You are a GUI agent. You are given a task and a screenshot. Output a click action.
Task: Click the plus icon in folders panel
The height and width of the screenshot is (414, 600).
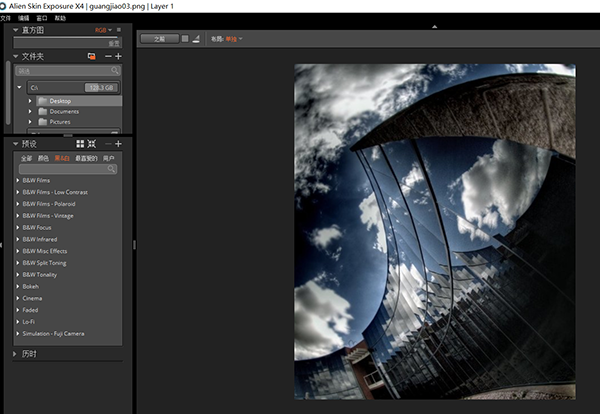coord(118,57)
